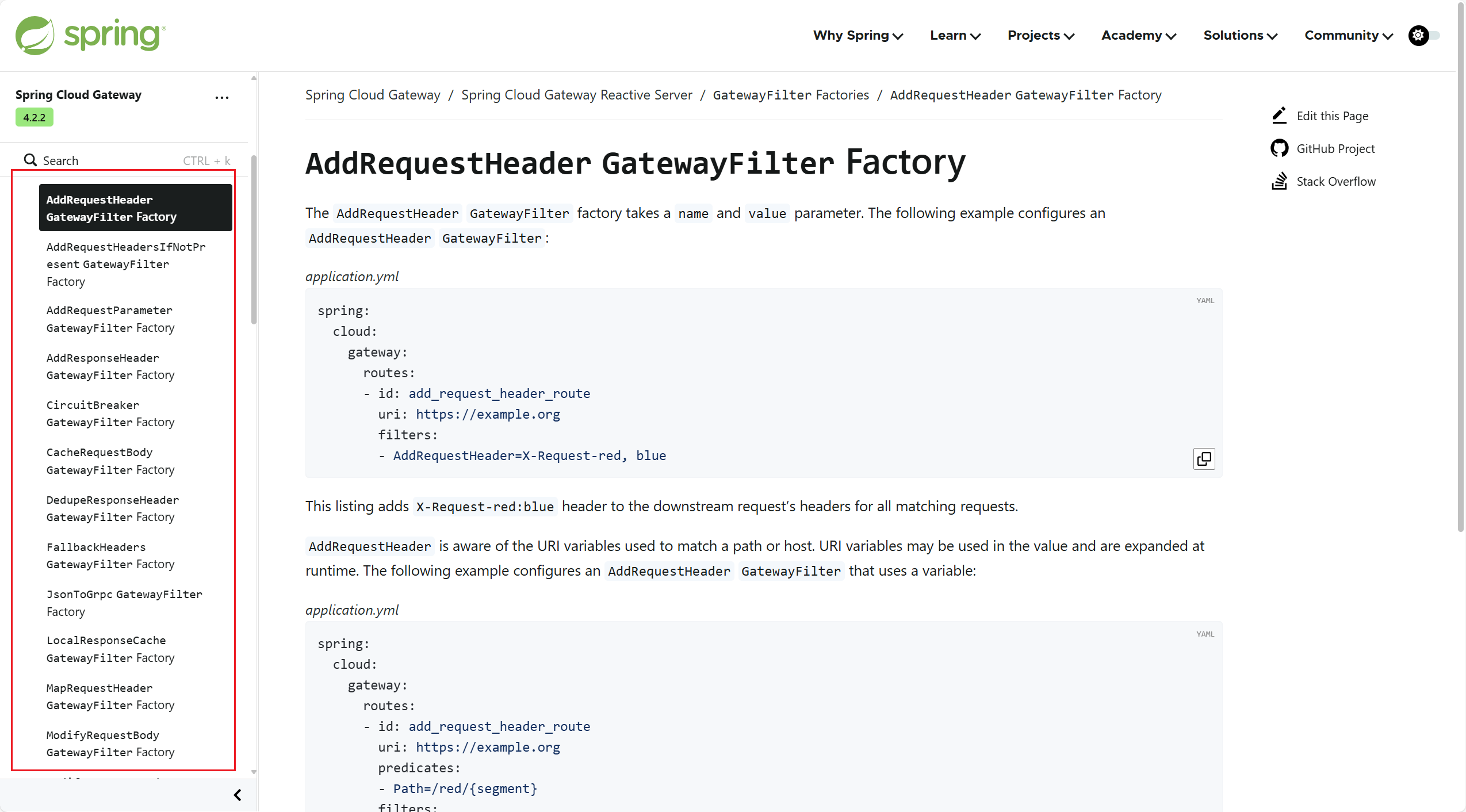Click the sidebar vertical scrollbar thumb

(254, 239)
